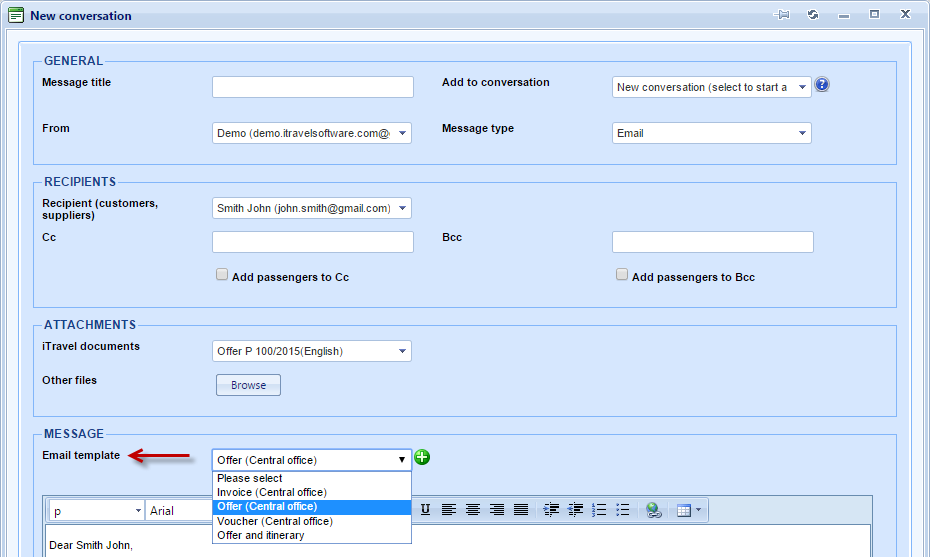
Task: Pin the New conversation window
Action: 782,15
